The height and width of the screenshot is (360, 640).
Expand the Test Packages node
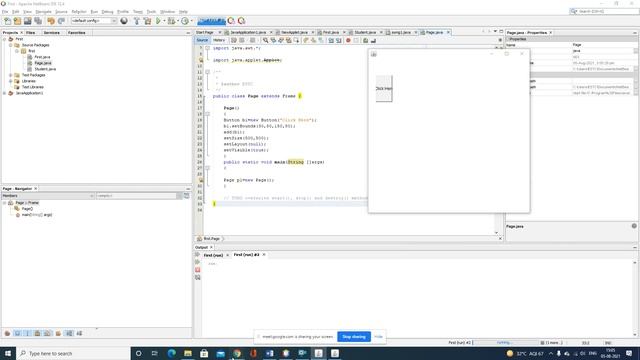pyautogui.click(x=11, y=75)
